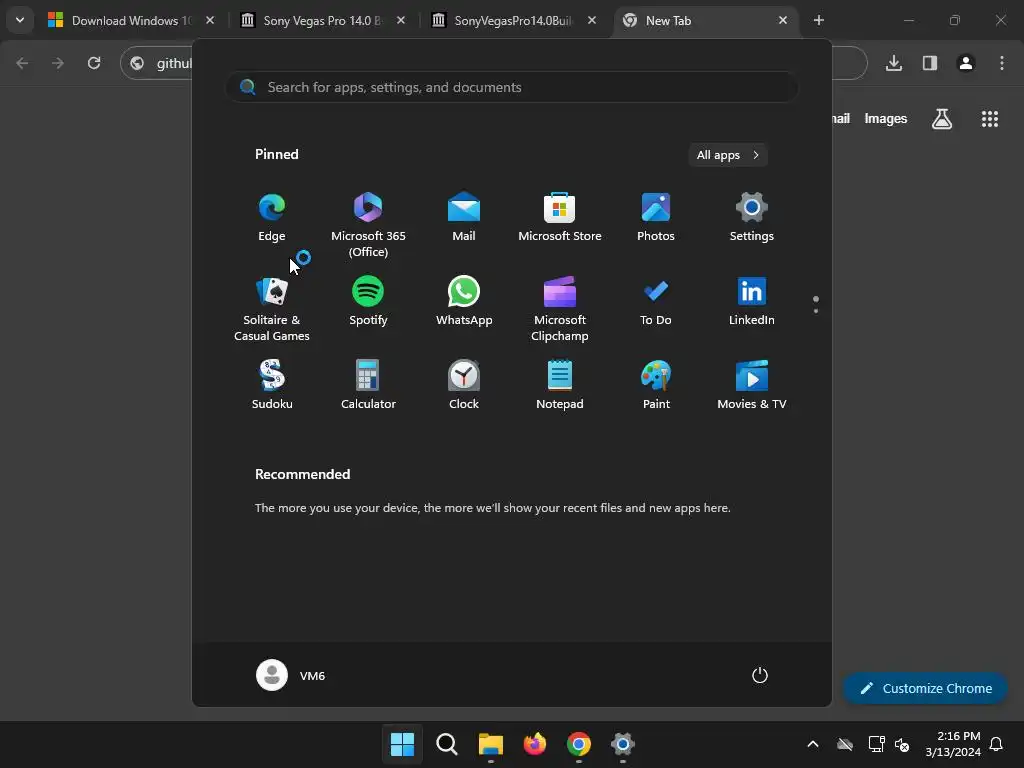Launch Notepad
Screen dimensions: 1024x768
click(560, 385)
